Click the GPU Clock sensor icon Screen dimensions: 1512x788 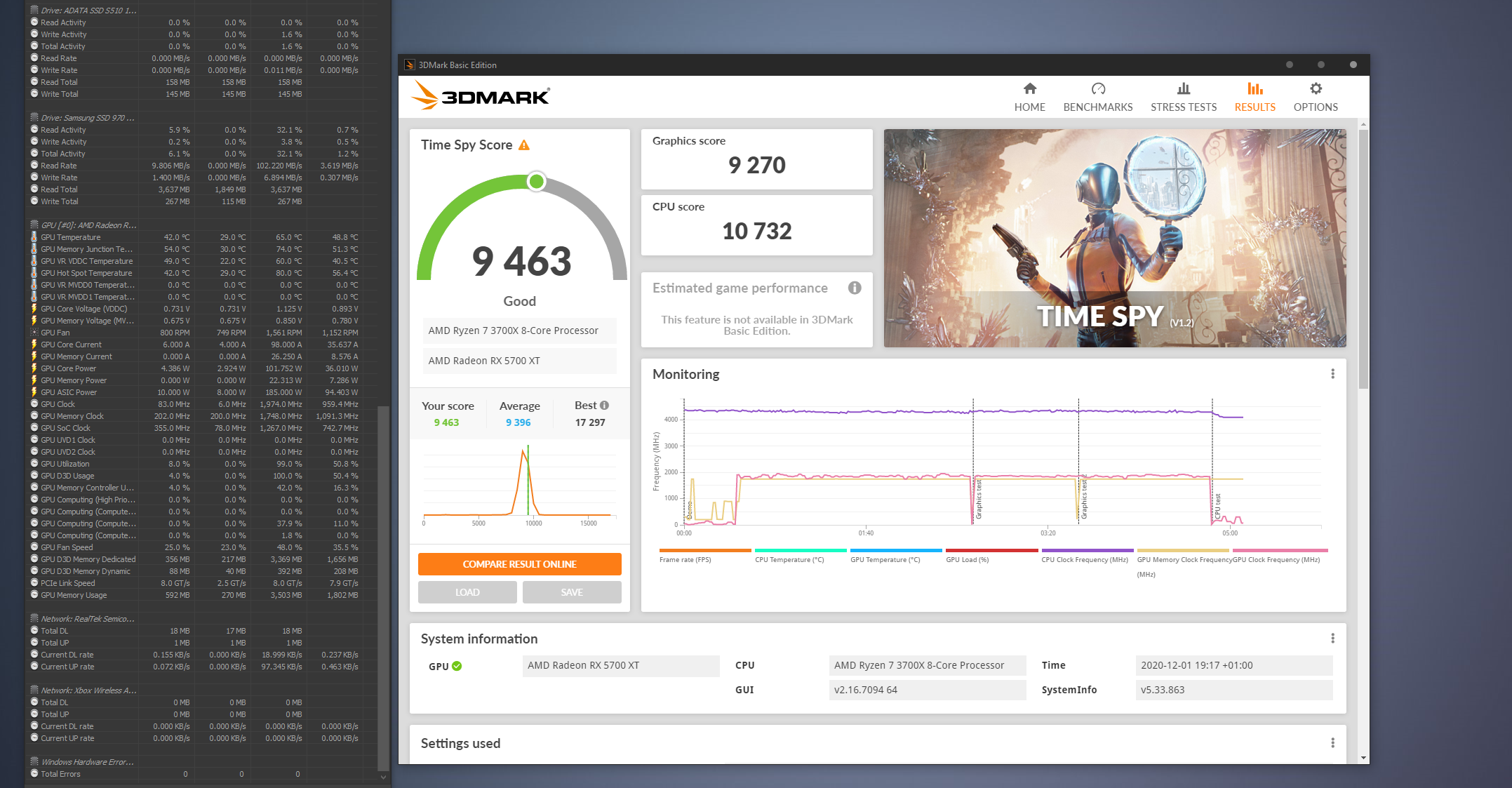[34, 404]
